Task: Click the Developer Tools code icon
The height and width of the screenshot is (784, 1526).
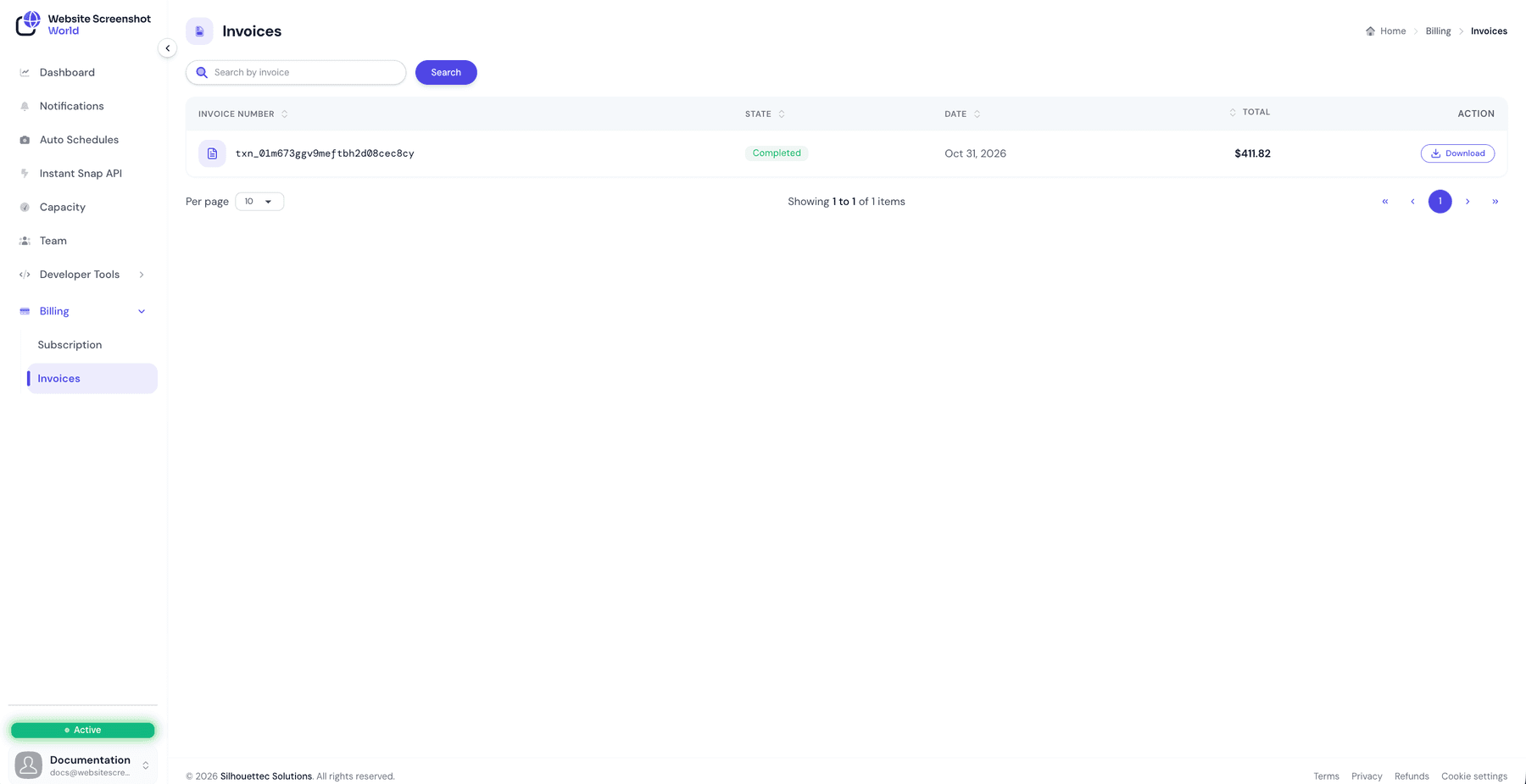Action: [25, 275]
